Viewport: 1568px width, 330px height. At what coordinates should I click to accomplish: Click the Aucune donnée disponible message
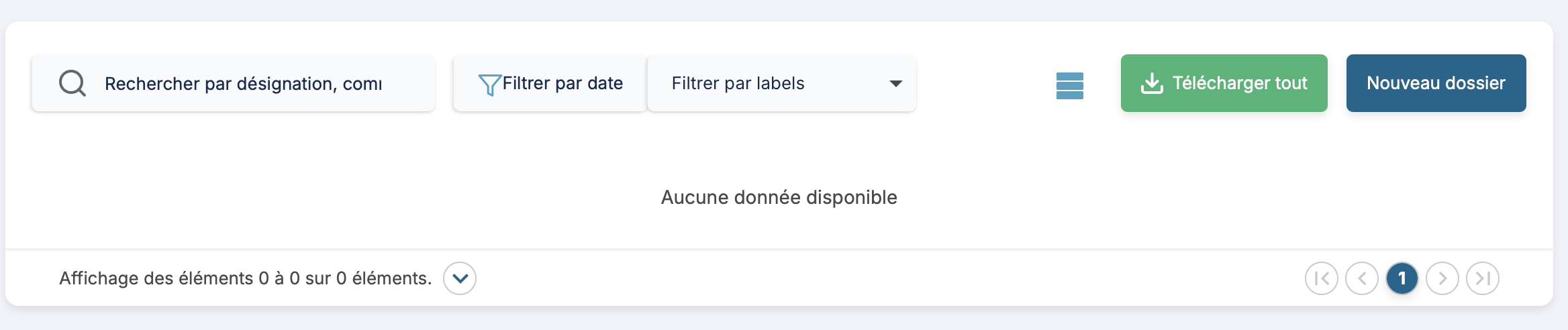point(779,197)
